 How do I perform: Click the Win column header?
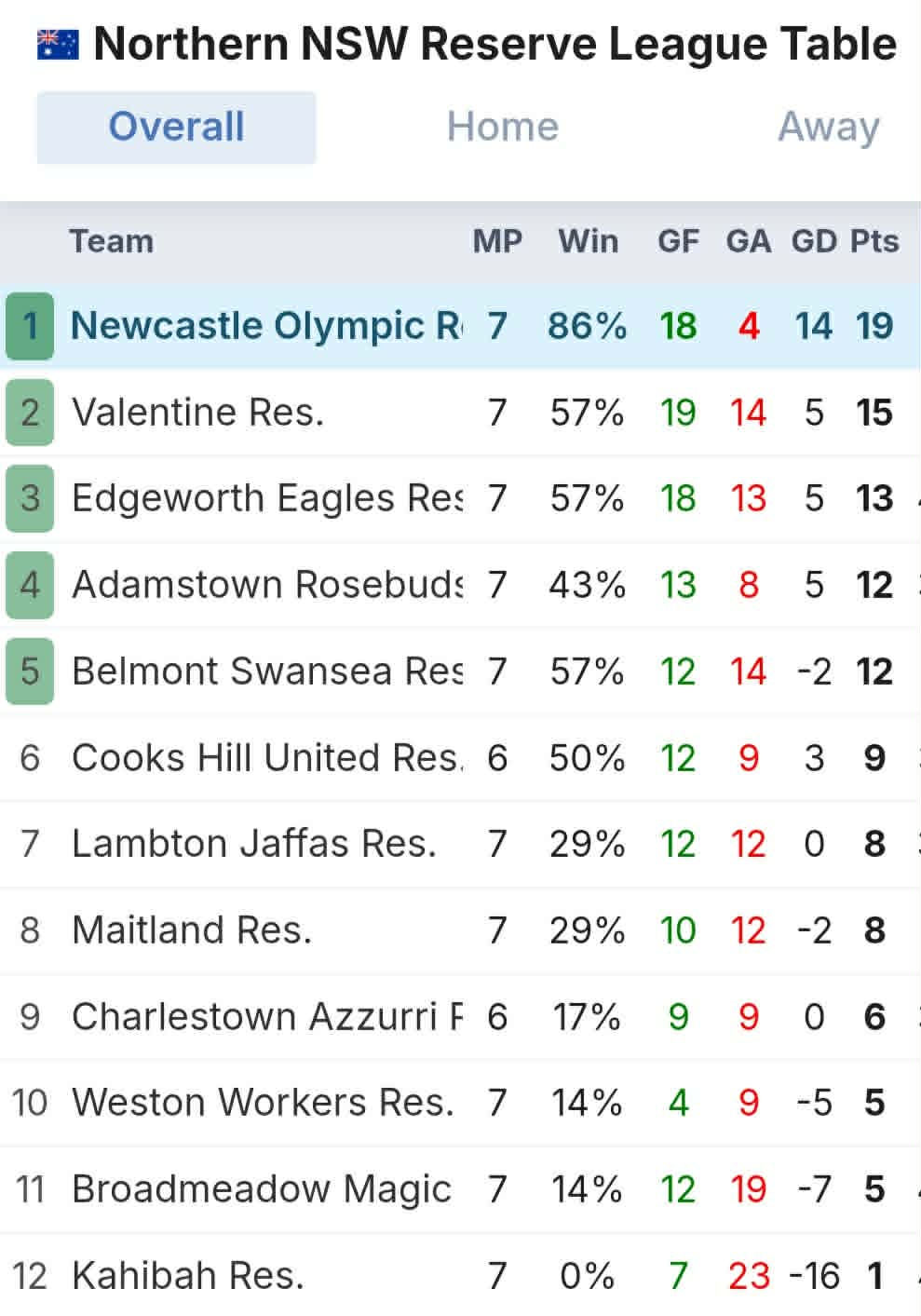point(588,241)
